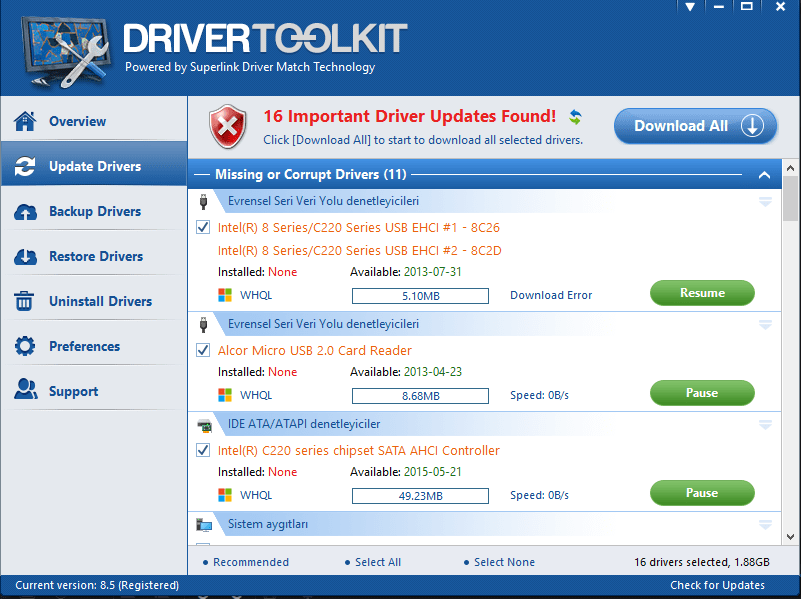
Task: Pause the Alcor Micro Card Reader download
Action: pos(702,393)
